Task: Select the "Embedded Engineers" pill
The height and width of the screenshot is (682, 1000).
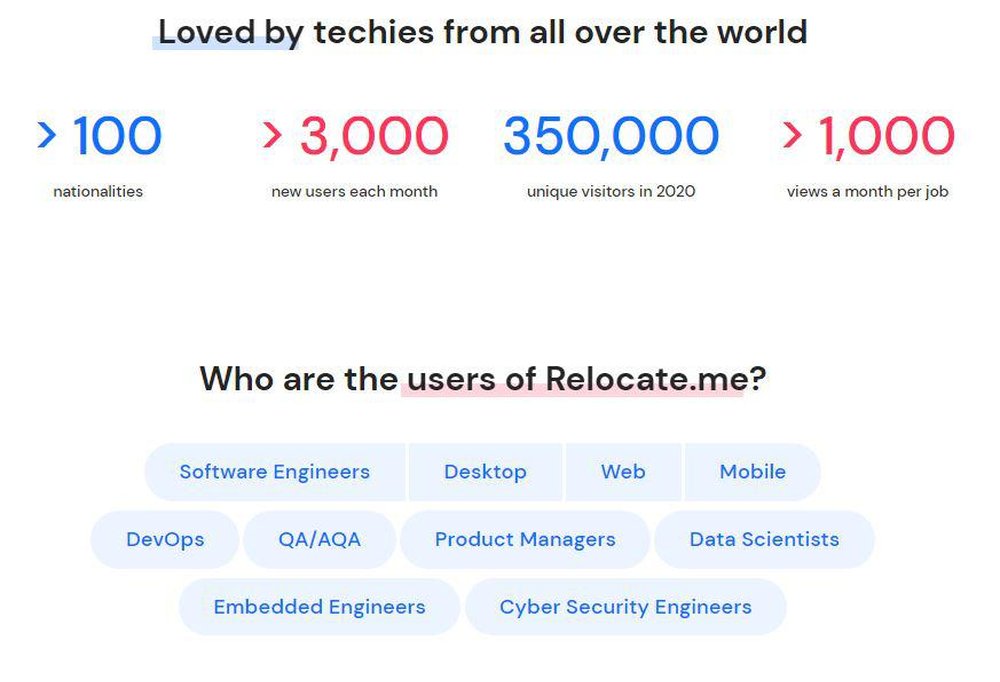Action: pyautogui.click(x=319, y=606)
